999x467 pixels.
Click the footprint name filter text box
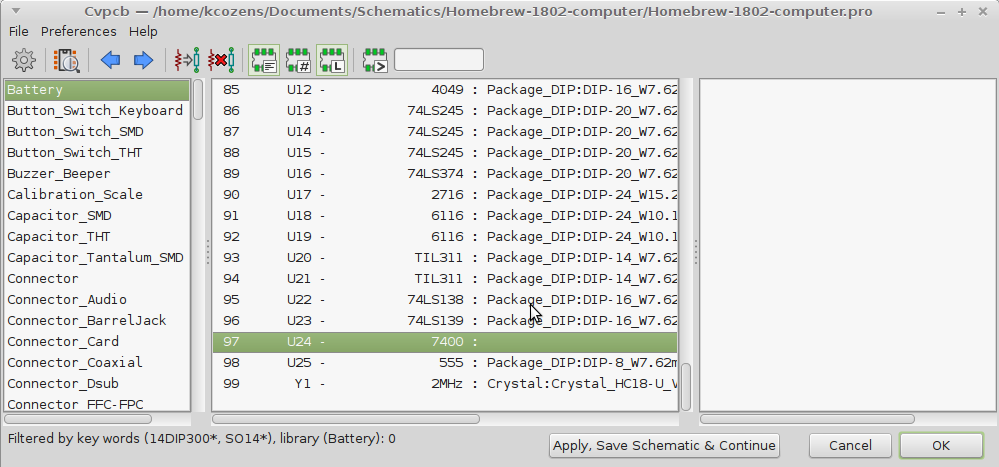(x=439, y=60)
